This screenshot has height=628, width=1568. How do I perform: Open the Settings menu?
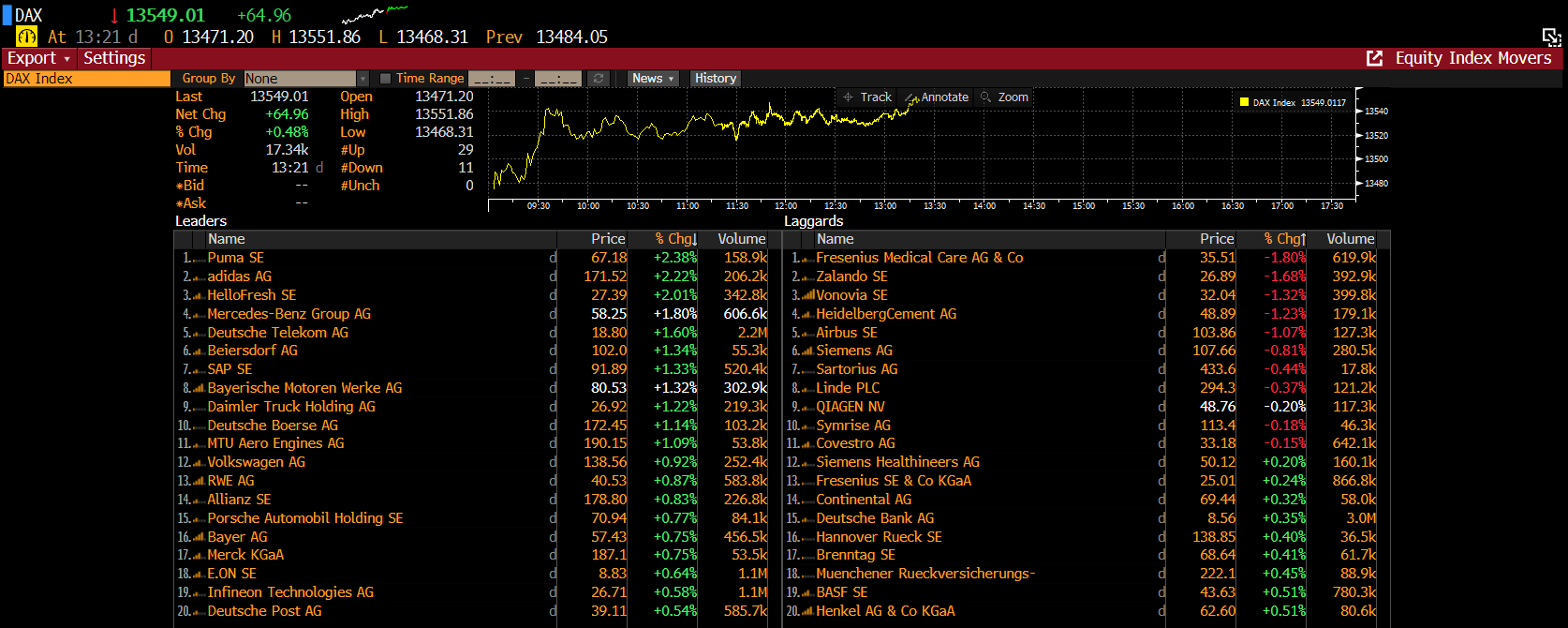114,58
